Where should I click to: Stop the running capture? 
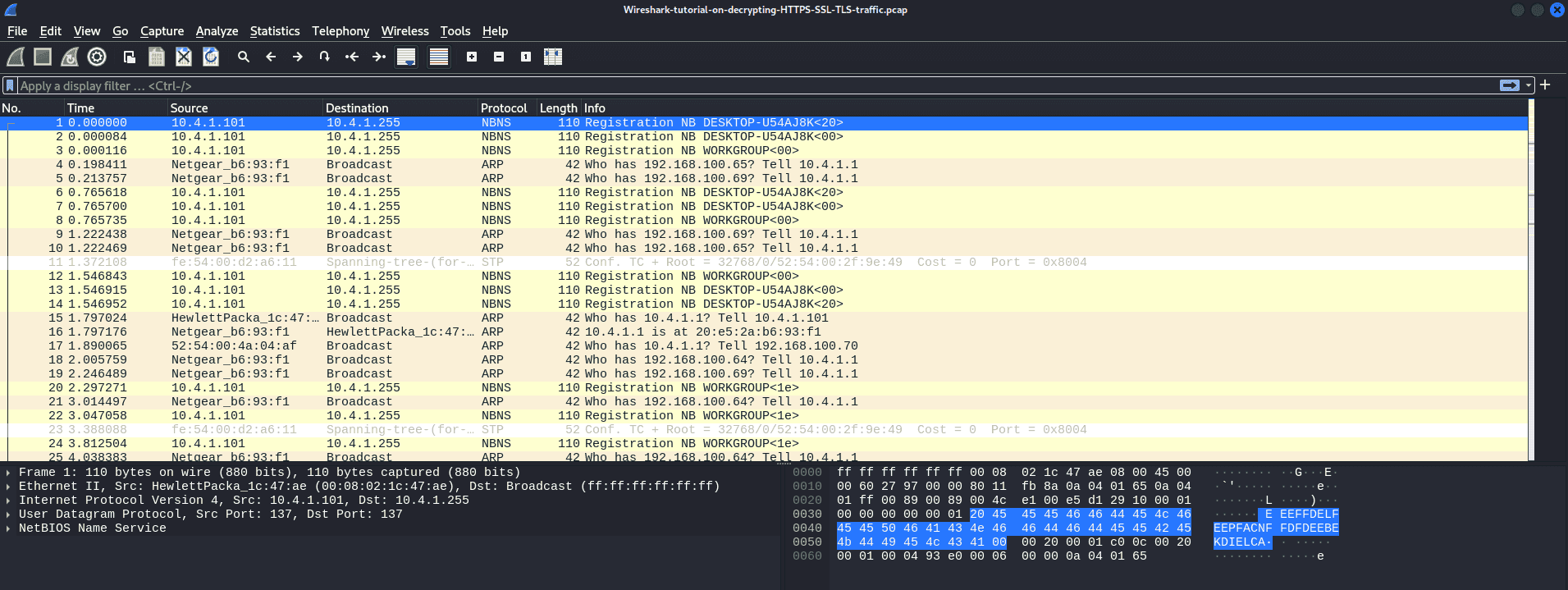43,57
